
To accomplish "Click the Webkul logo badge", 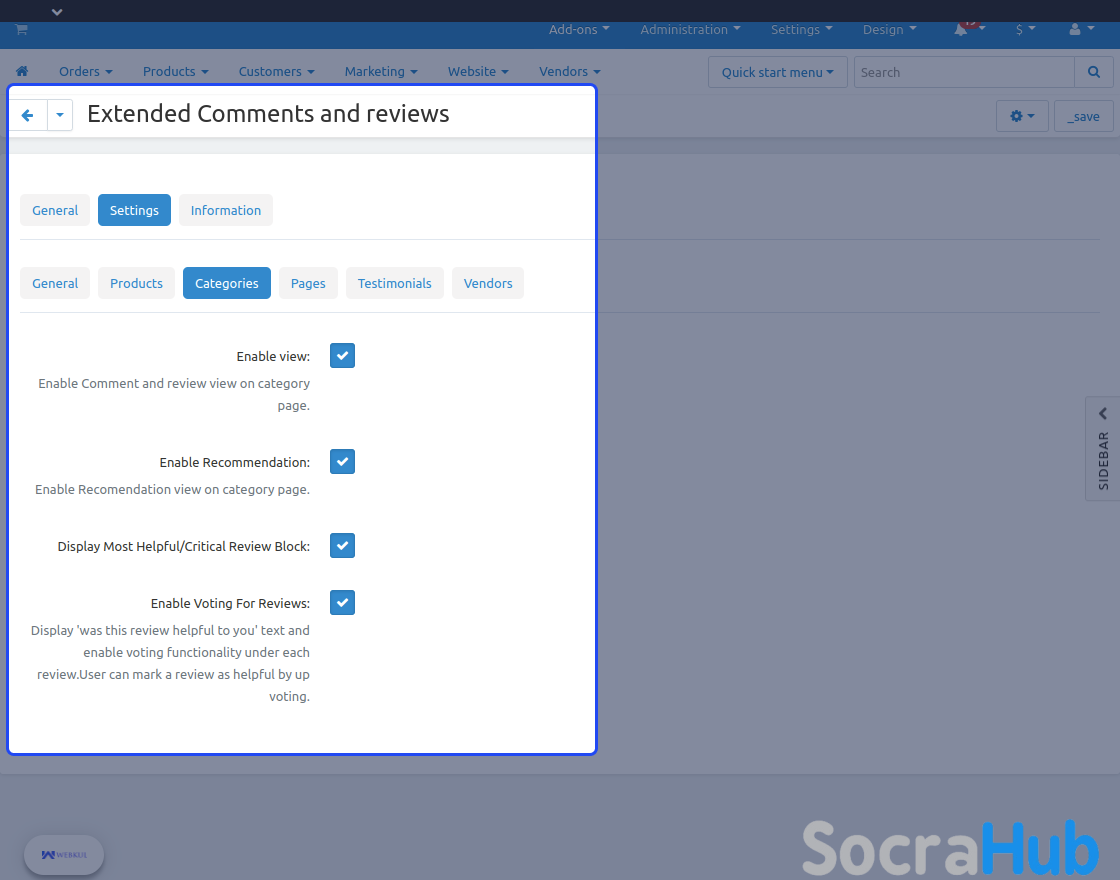I will click(x=64, y=855).
